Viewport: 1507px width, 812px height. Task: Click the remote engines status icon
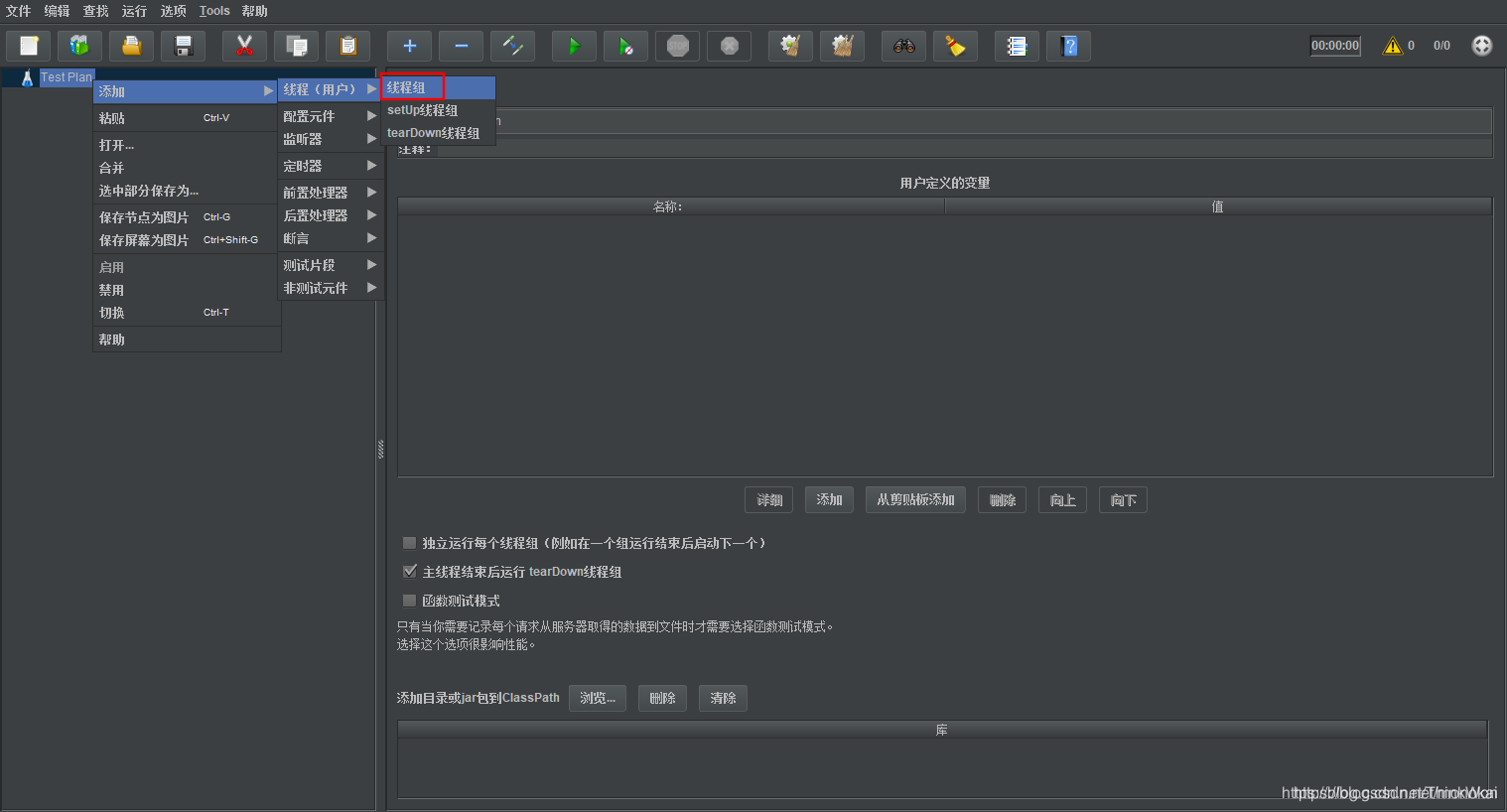(1481, 46)
